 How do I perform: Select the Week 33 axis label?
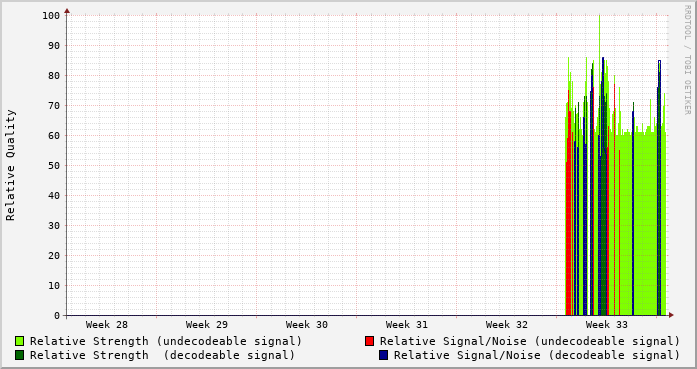click(x=607, y=325)
